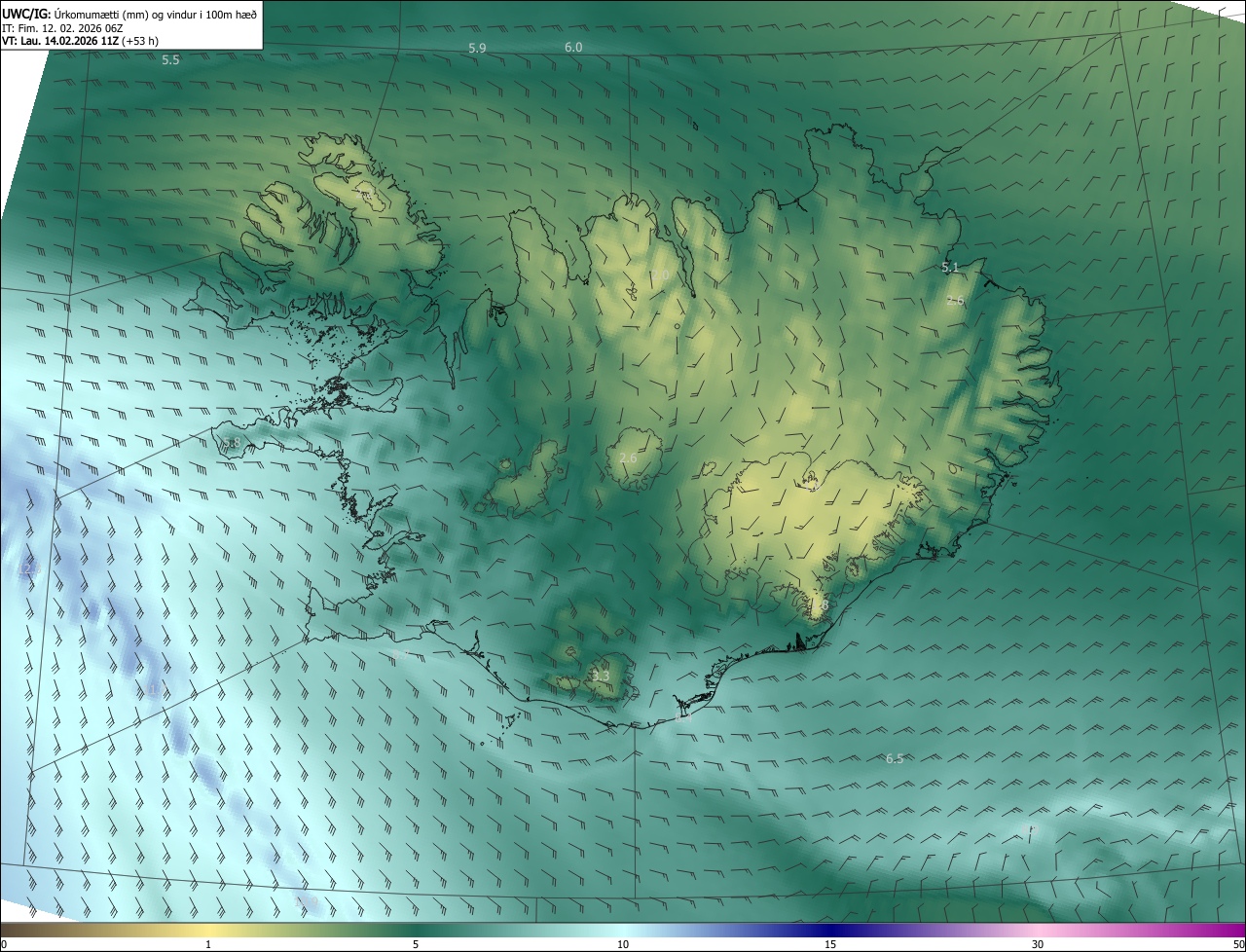Click the 0 tick on the color scale
1246x952 pixels.
pyautogui.click(x=4, y=944)
